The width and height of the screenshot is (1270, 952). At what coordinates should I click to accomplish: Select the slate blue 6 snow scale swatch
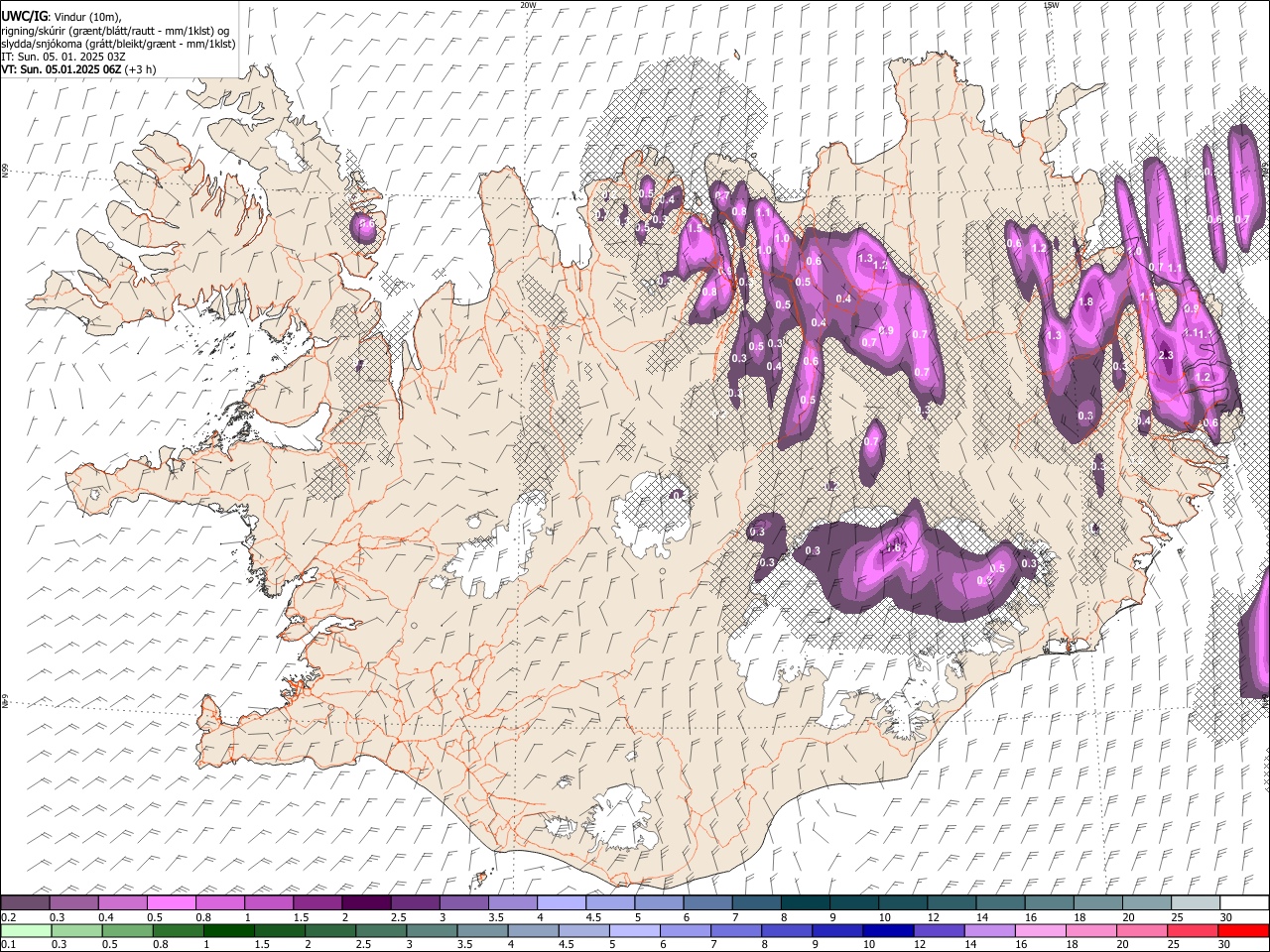tap(707, 903)
